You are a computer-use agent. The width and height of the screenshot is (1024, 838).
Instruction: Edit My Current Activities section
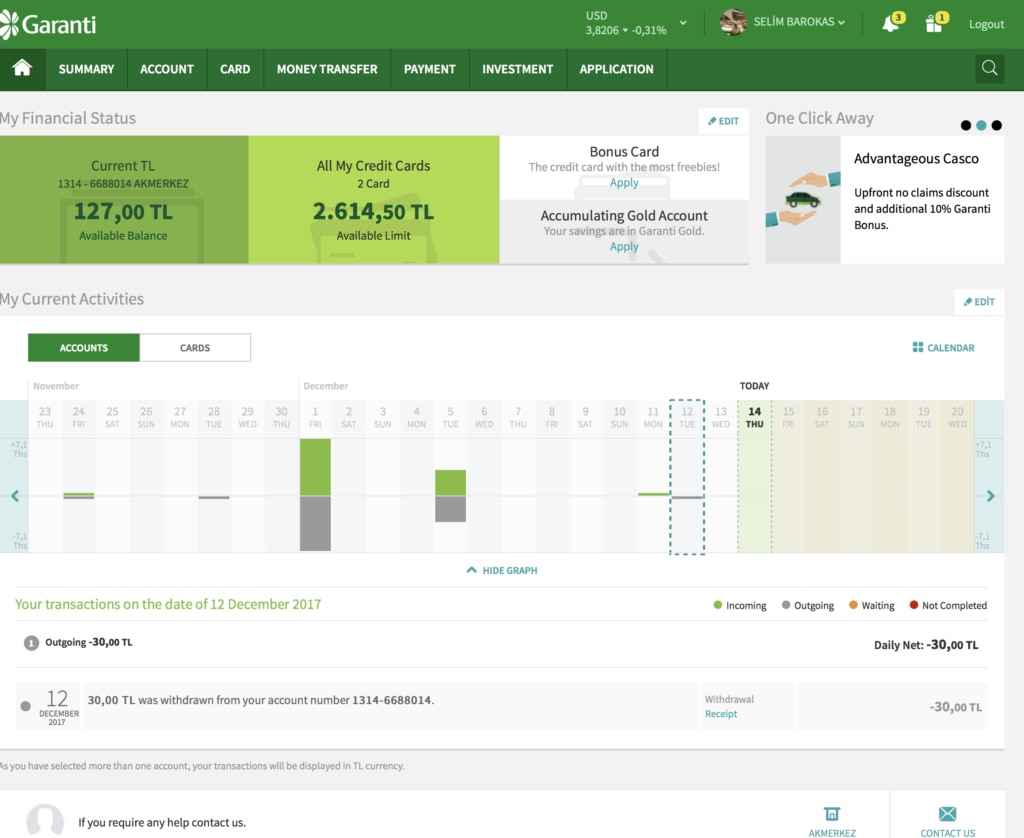(x=979, y=302)
